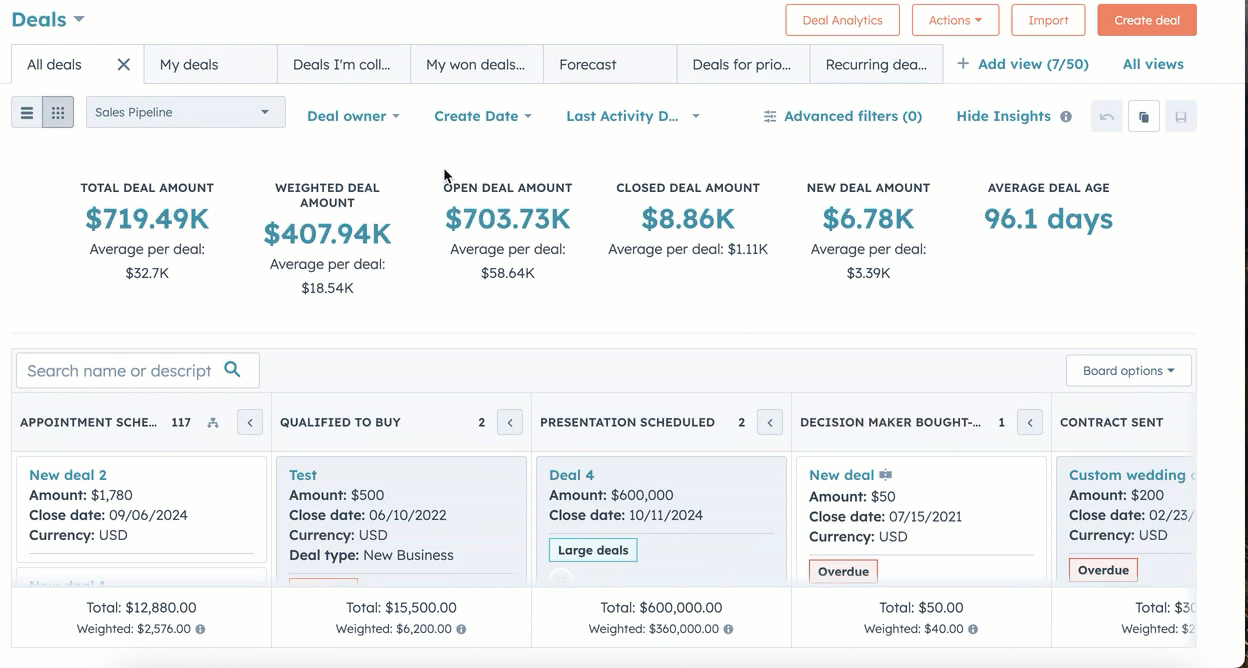Click automation icon in Appointment Scheduled column
Viewport: 1248px width, 668px height.
pos(213,423)
